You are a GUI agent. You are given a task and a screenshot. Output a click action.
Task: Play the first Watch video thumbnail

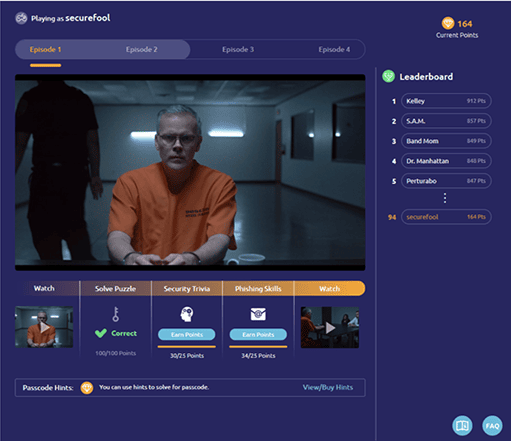point(44,327)
